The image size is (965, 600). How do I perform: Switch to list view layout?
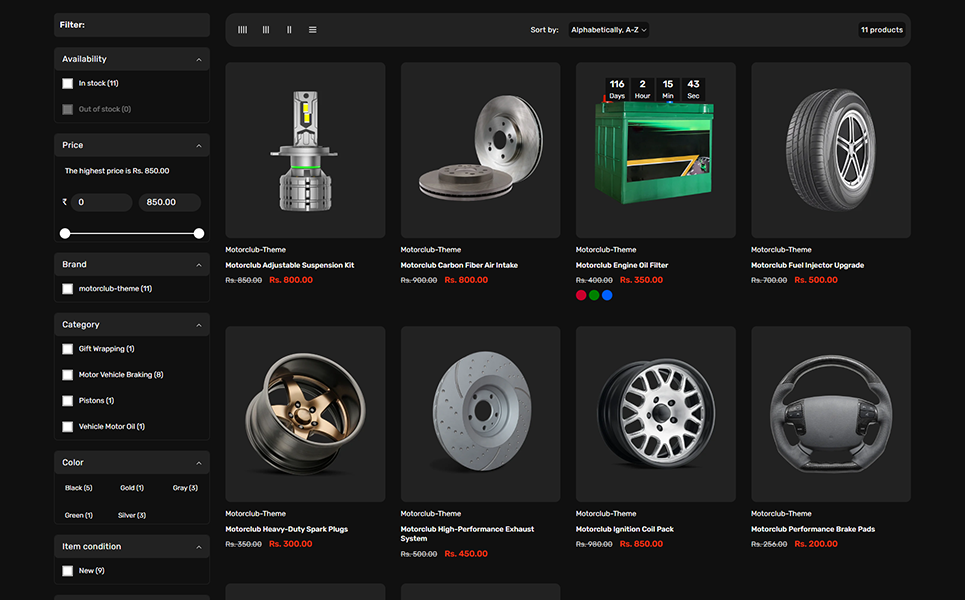[313, 30]
